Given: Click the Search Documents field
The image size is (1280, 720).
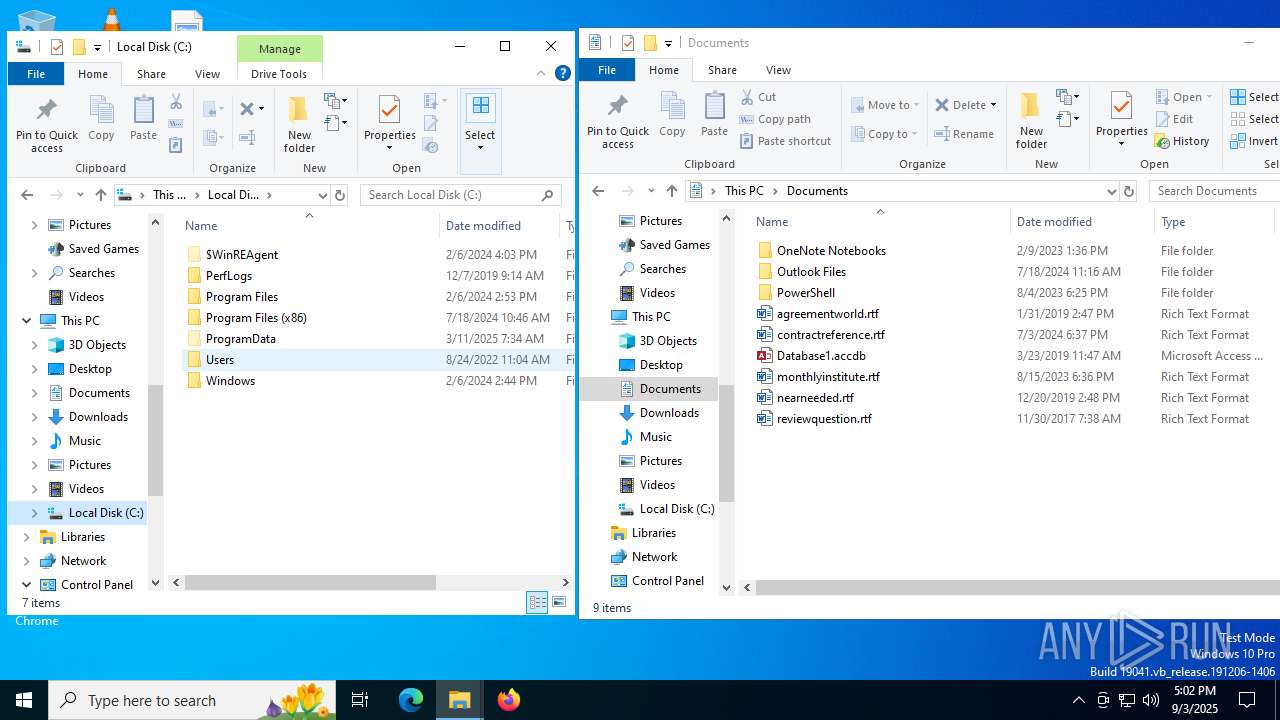Looking at the screenshot, I should point(1215,191).
